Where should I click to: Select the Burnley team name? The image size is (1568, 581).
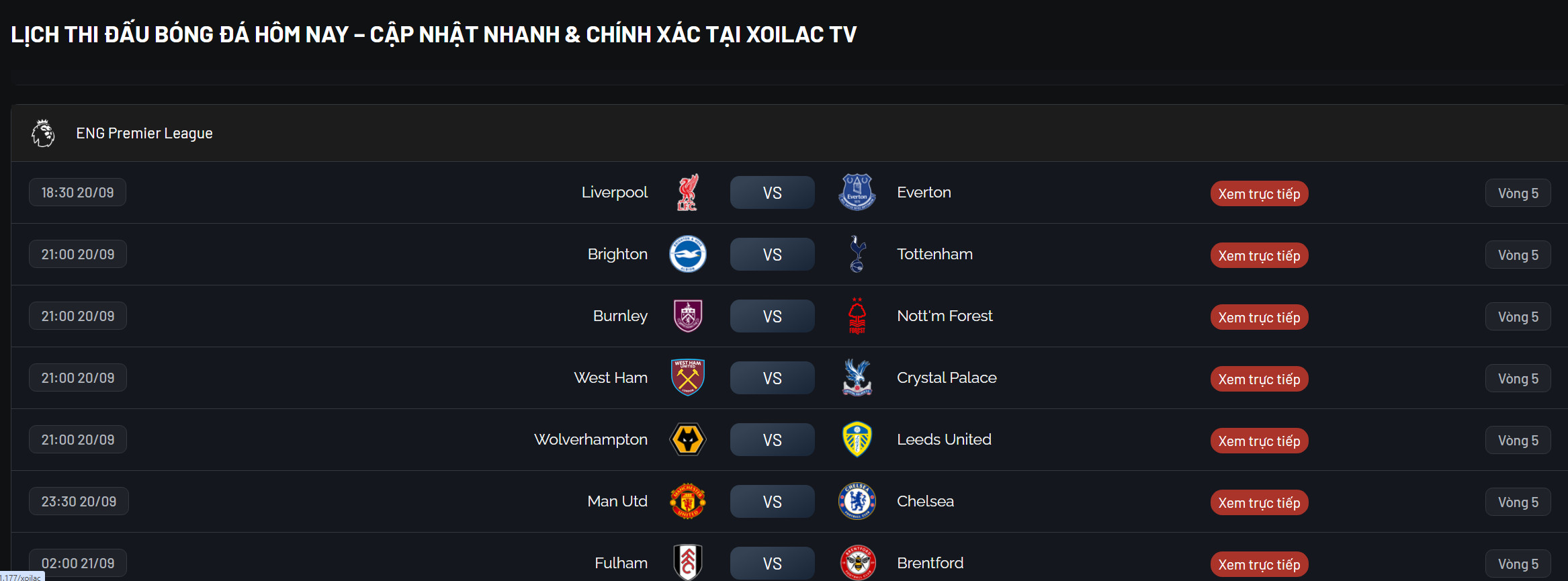[620, 316]
